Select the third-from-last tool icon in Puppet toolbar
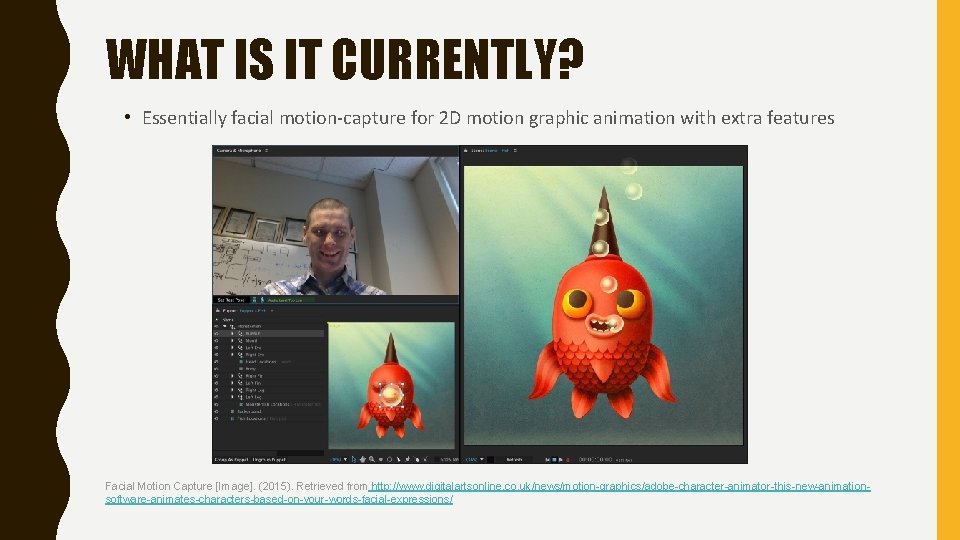 408,459
